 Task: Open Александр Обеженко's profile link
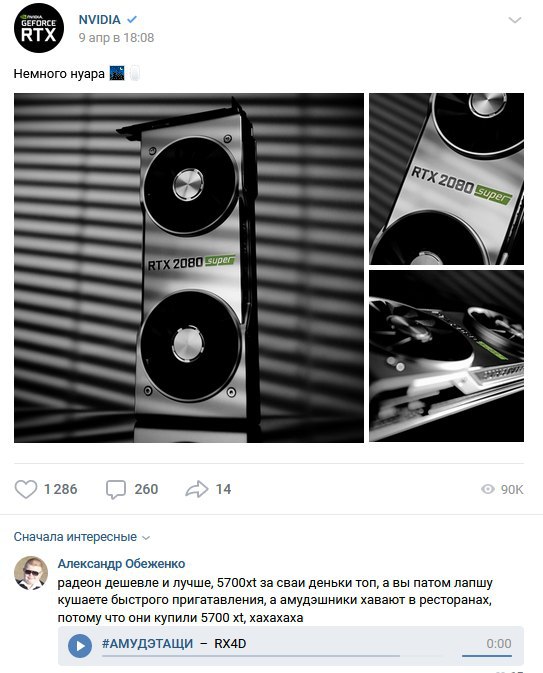click(121, 564)
